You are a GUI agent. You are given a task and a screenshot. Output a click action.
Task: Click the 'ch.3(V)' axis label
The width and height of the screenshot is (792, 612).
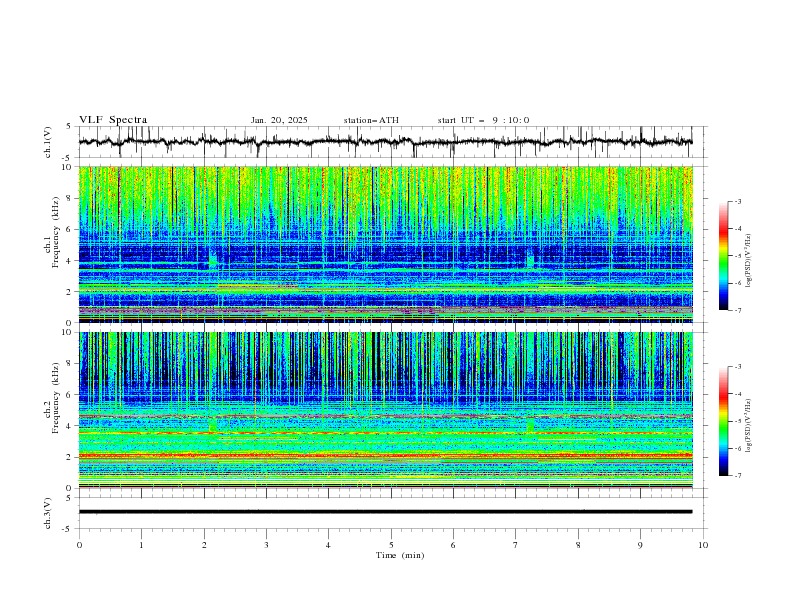[48, 513]
